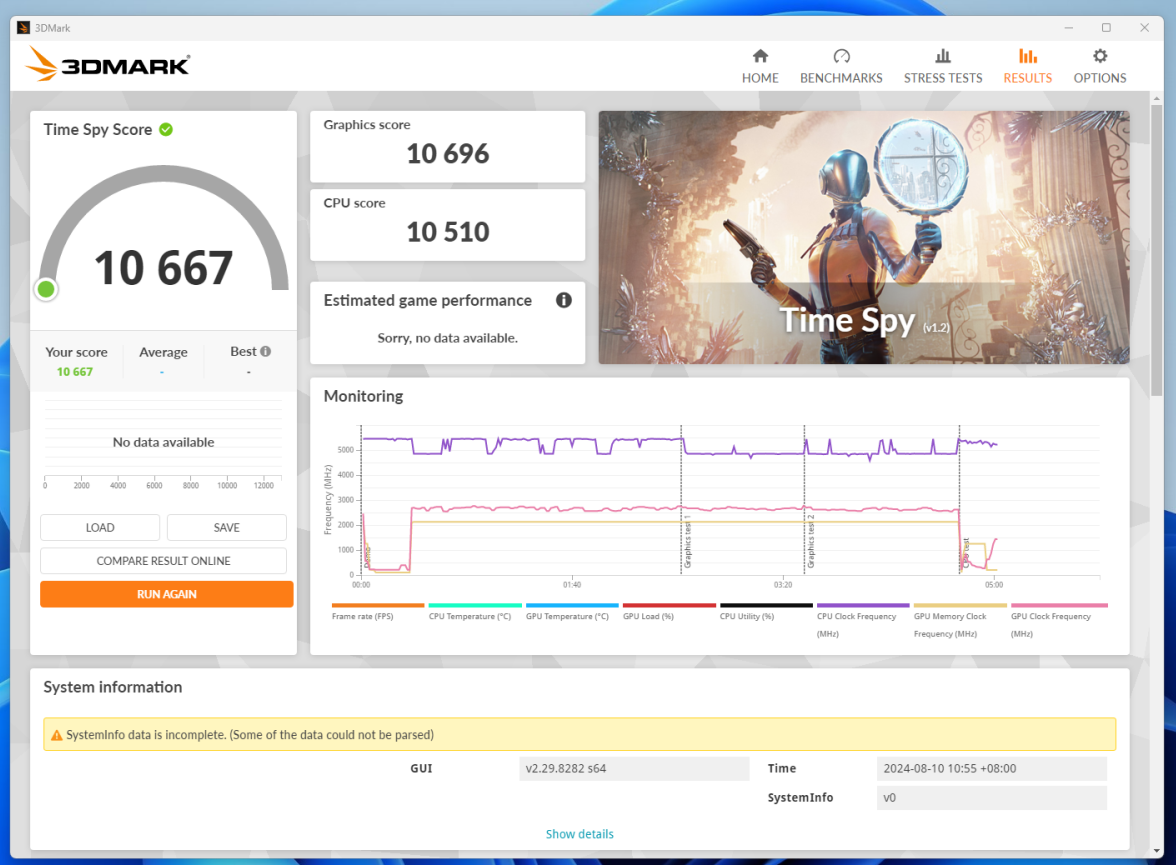Toggle CPU Utility (%) legend entry
The width and height of the screenshot is (1176, 865).
tap(766, 612)
